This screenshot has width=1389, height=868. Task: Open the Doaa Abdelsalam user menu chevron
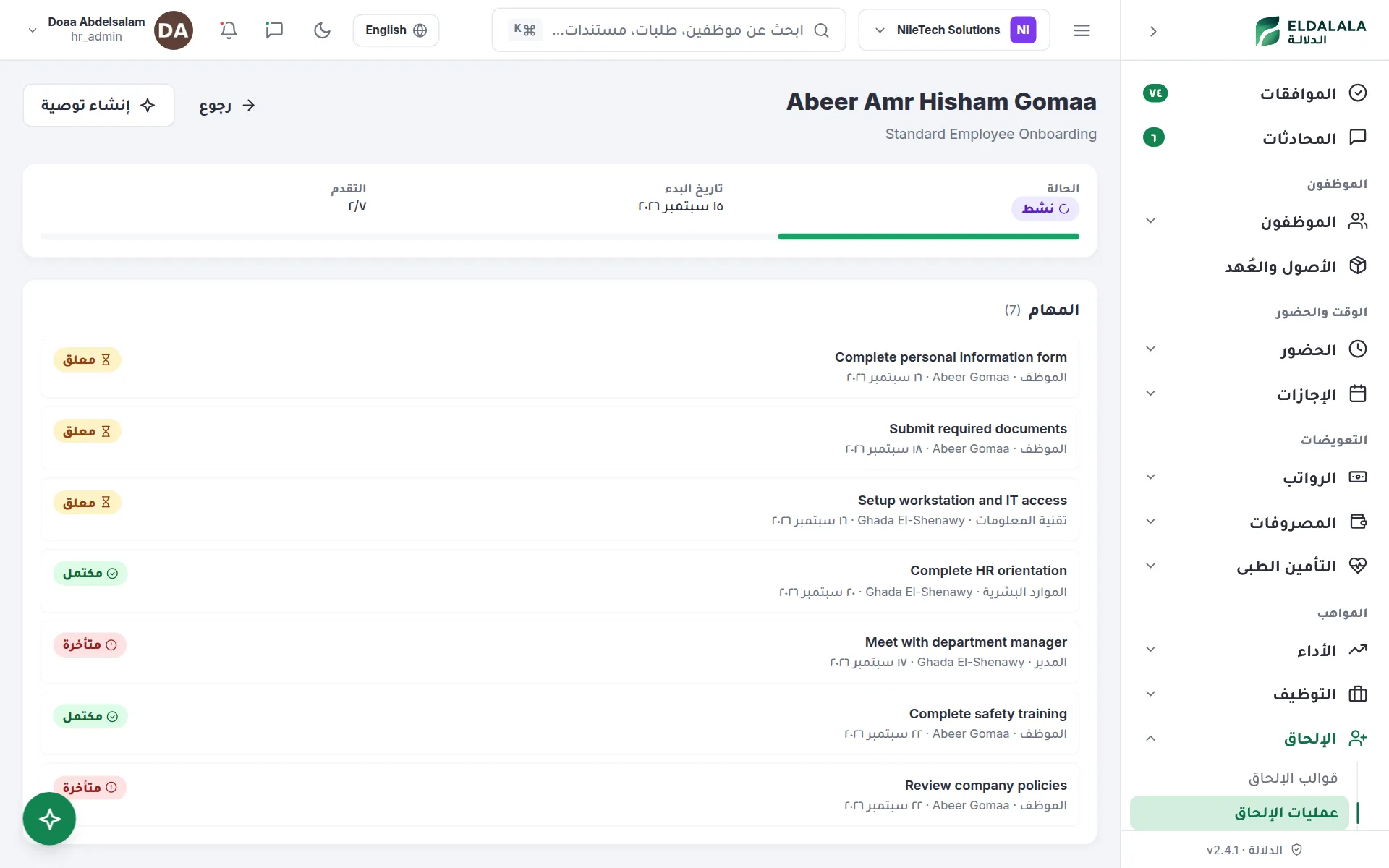(x=32, y=30)
